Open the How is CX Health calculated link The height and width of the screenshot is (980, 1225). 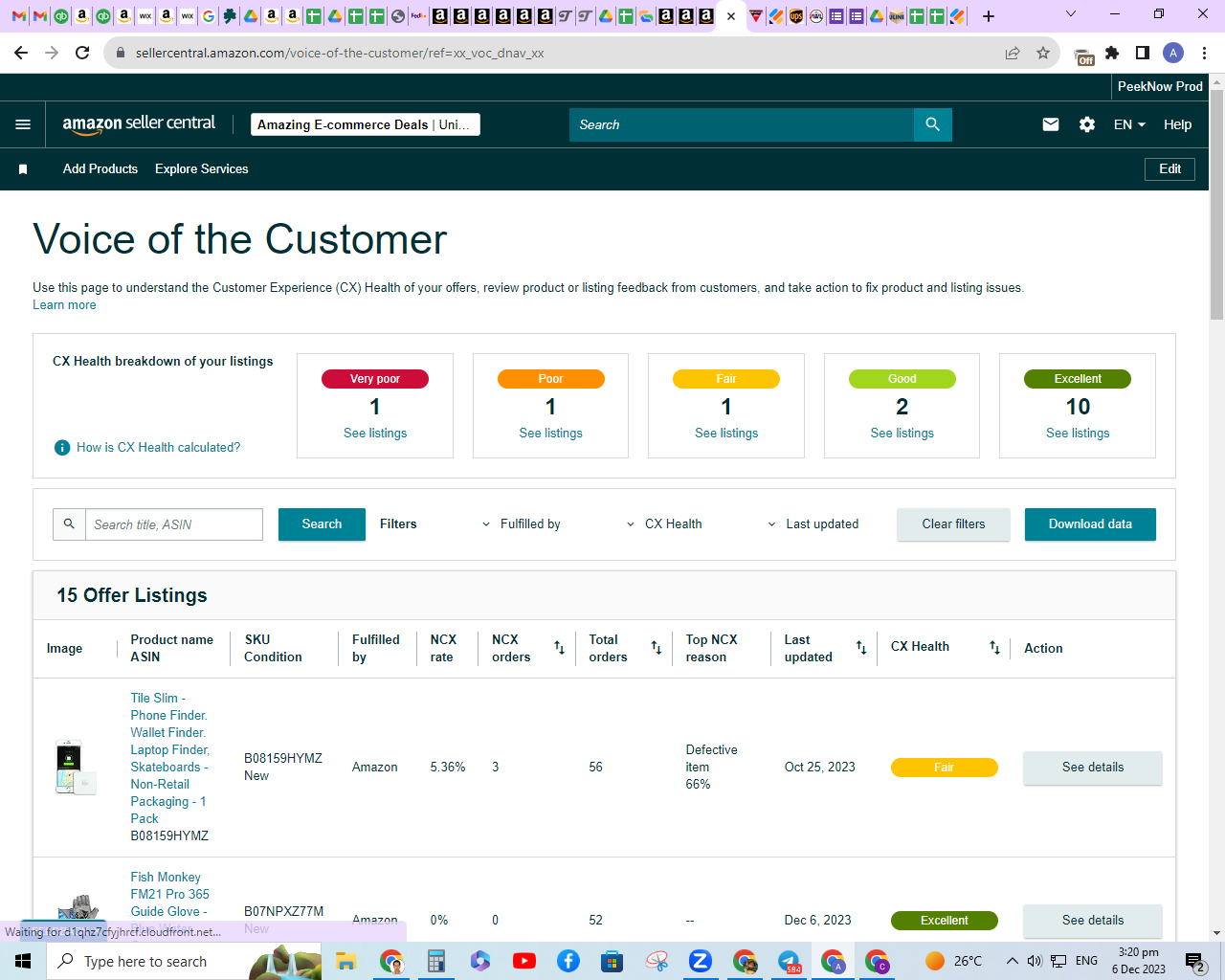(159, 448)
